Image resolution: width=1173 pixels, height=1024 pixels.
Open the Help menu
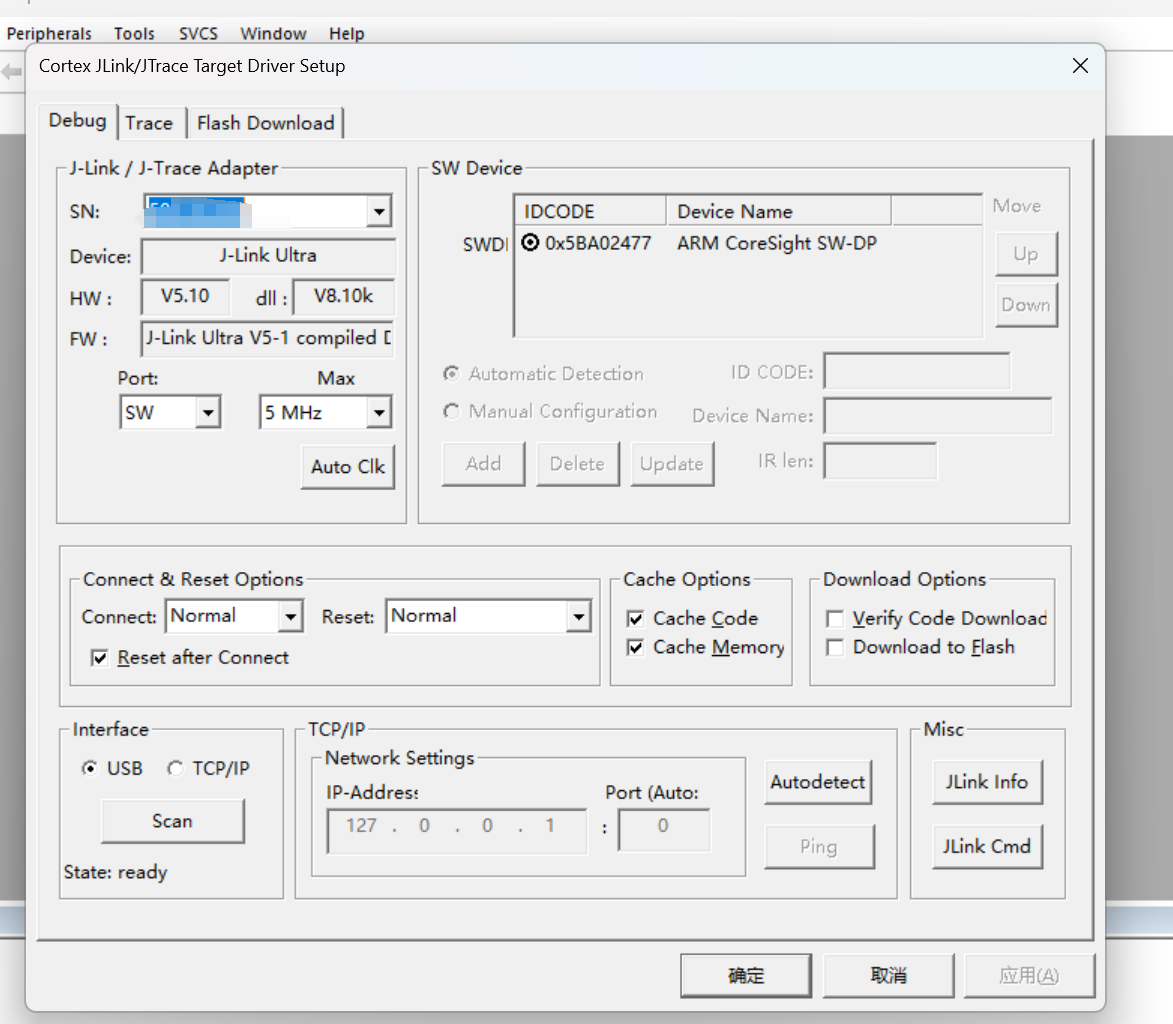click(346, 34)
